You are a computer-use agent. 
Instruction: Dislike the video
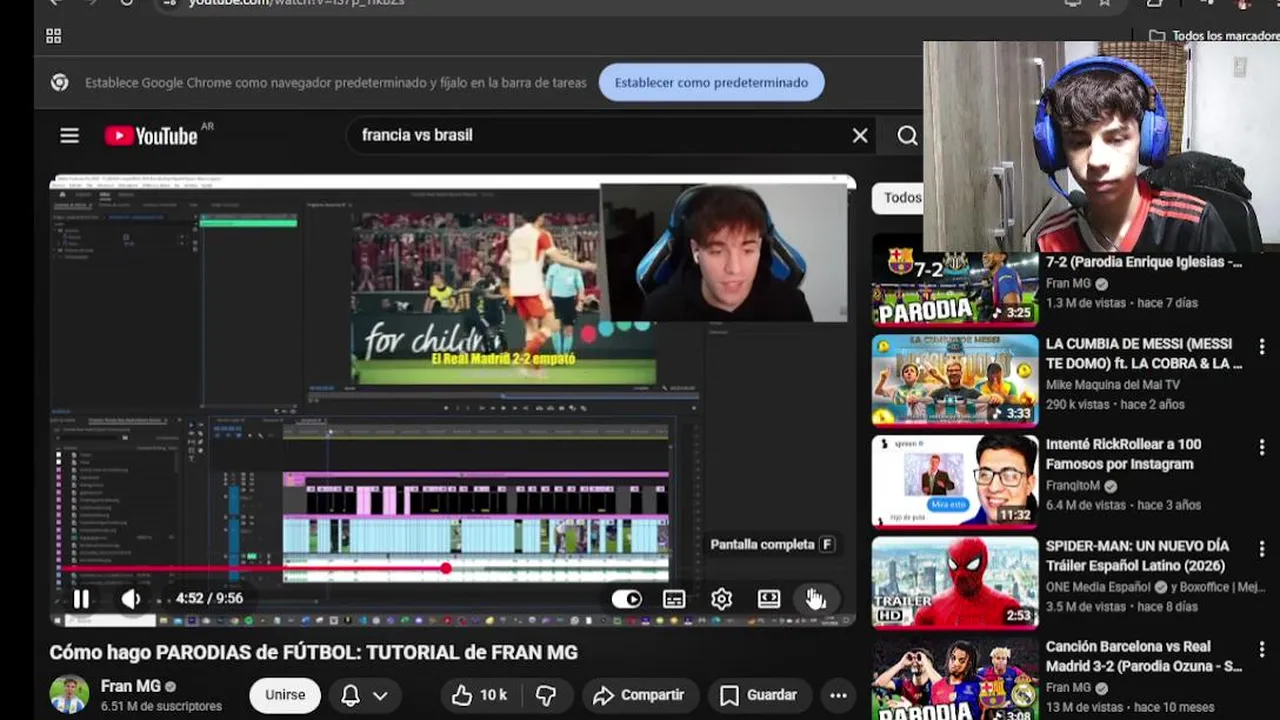point(545,695)
